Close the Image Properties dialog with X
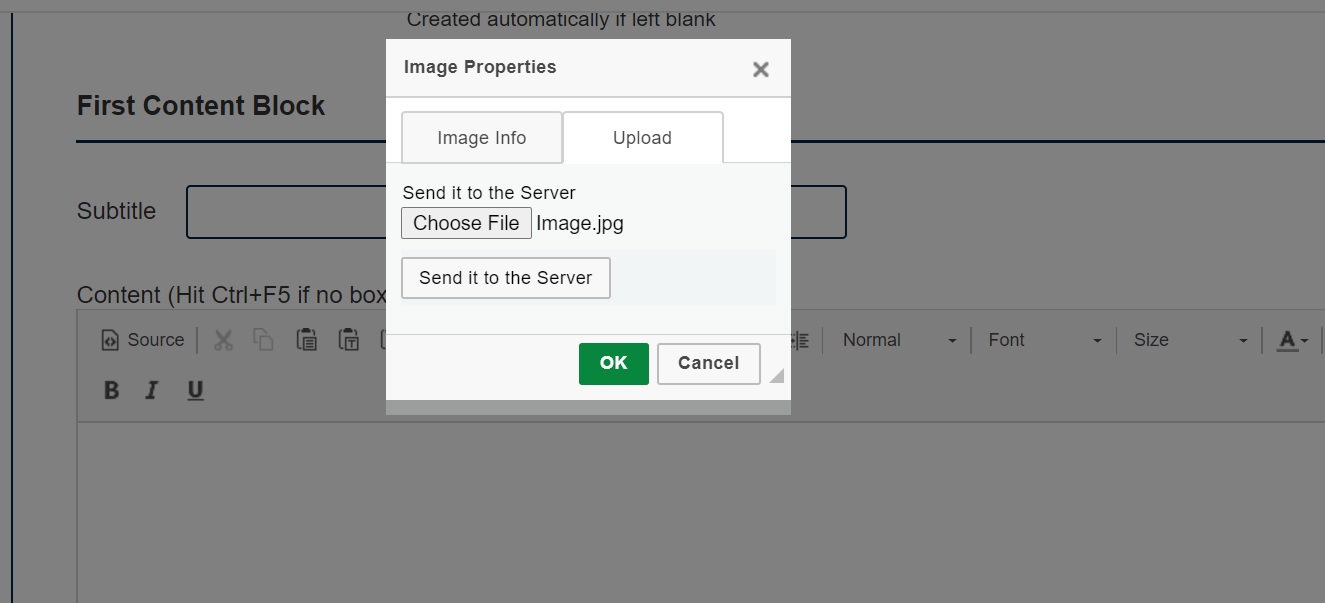The image size is (1325, 603). pyautogui.click(x=761, y=69)
